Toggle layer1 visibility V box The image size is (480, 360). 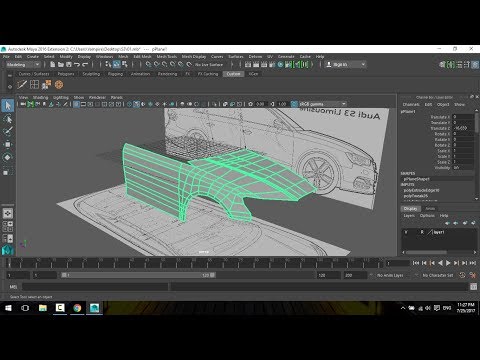pos(406,232)
